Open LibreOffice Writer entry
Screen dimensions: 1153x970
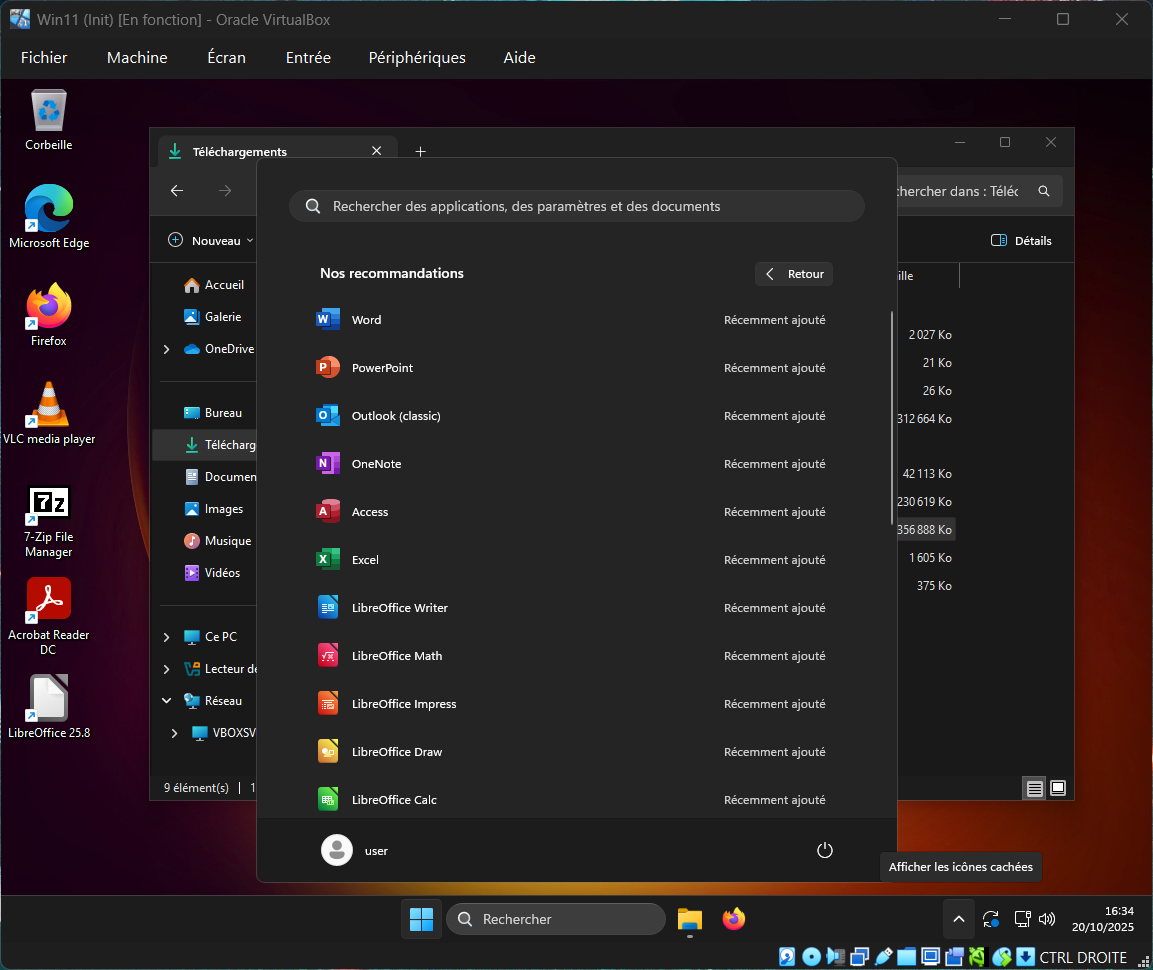(x=399, y=608)
